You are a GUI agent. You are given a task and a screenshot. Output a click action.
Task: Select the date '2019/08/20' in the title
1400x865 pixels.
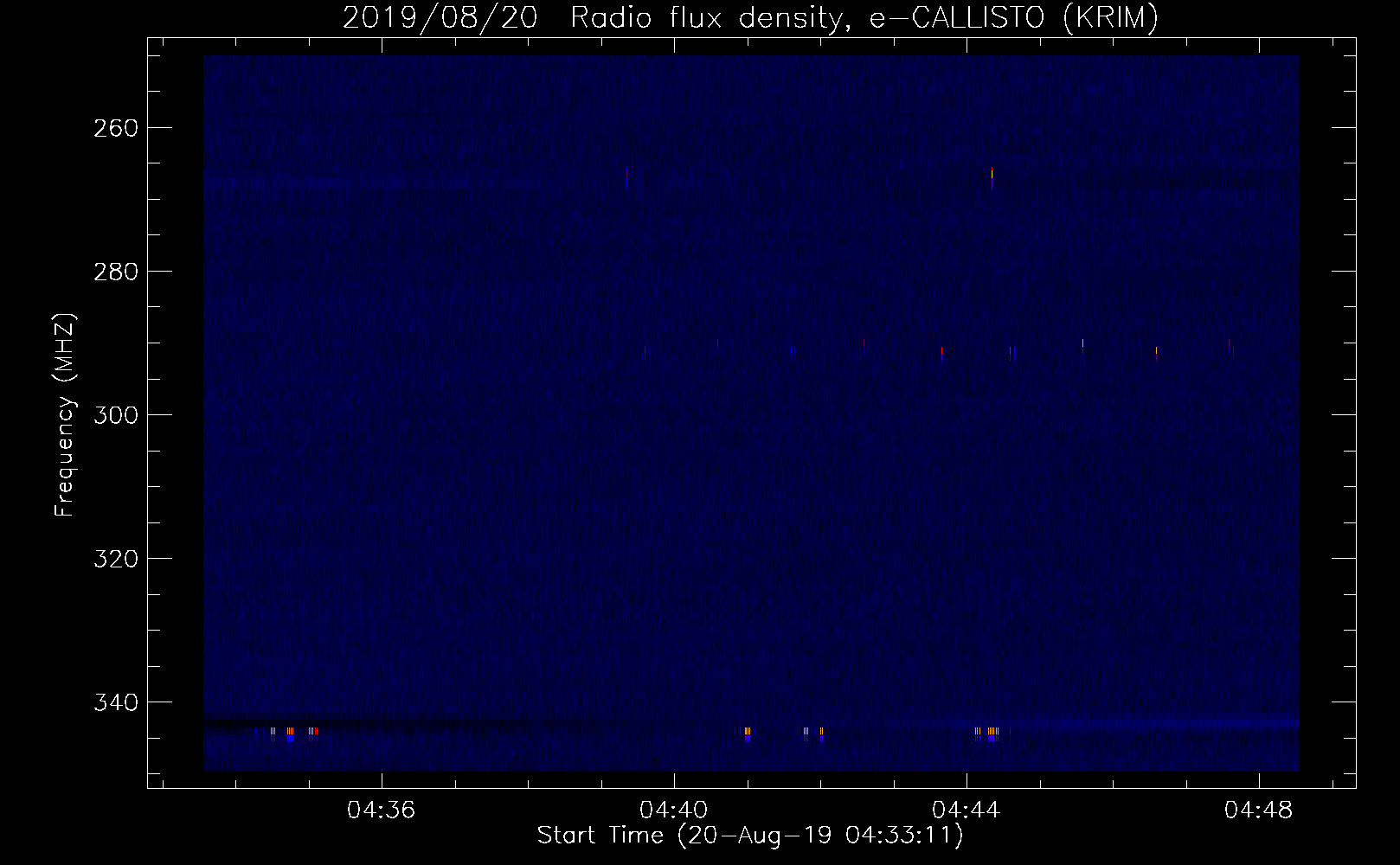point(440,17)
